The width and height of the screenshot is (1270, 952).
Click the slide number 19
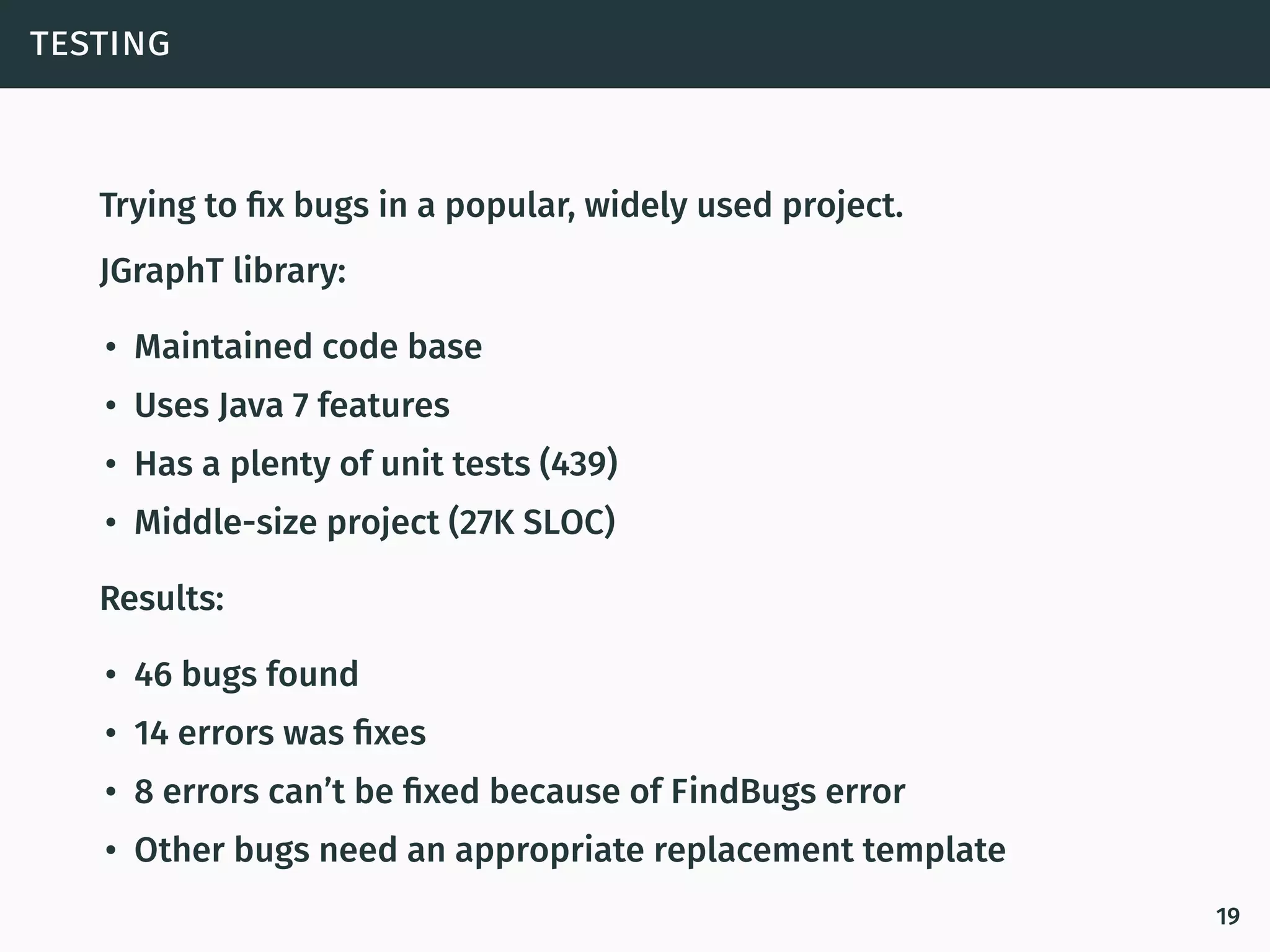click(1228, 916)
